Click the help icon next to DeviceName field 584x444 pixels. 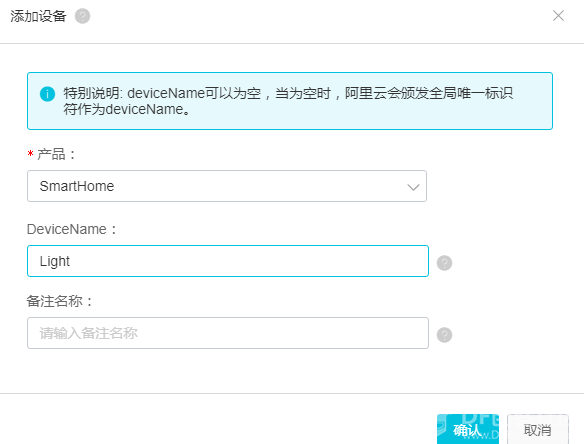point(444,263)
